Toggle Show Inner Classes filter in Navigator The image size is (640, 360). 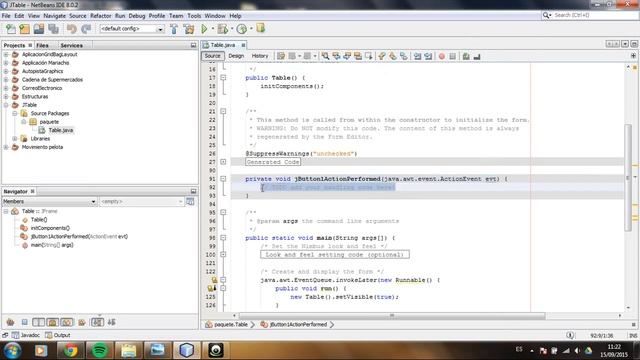coord(82,322)
